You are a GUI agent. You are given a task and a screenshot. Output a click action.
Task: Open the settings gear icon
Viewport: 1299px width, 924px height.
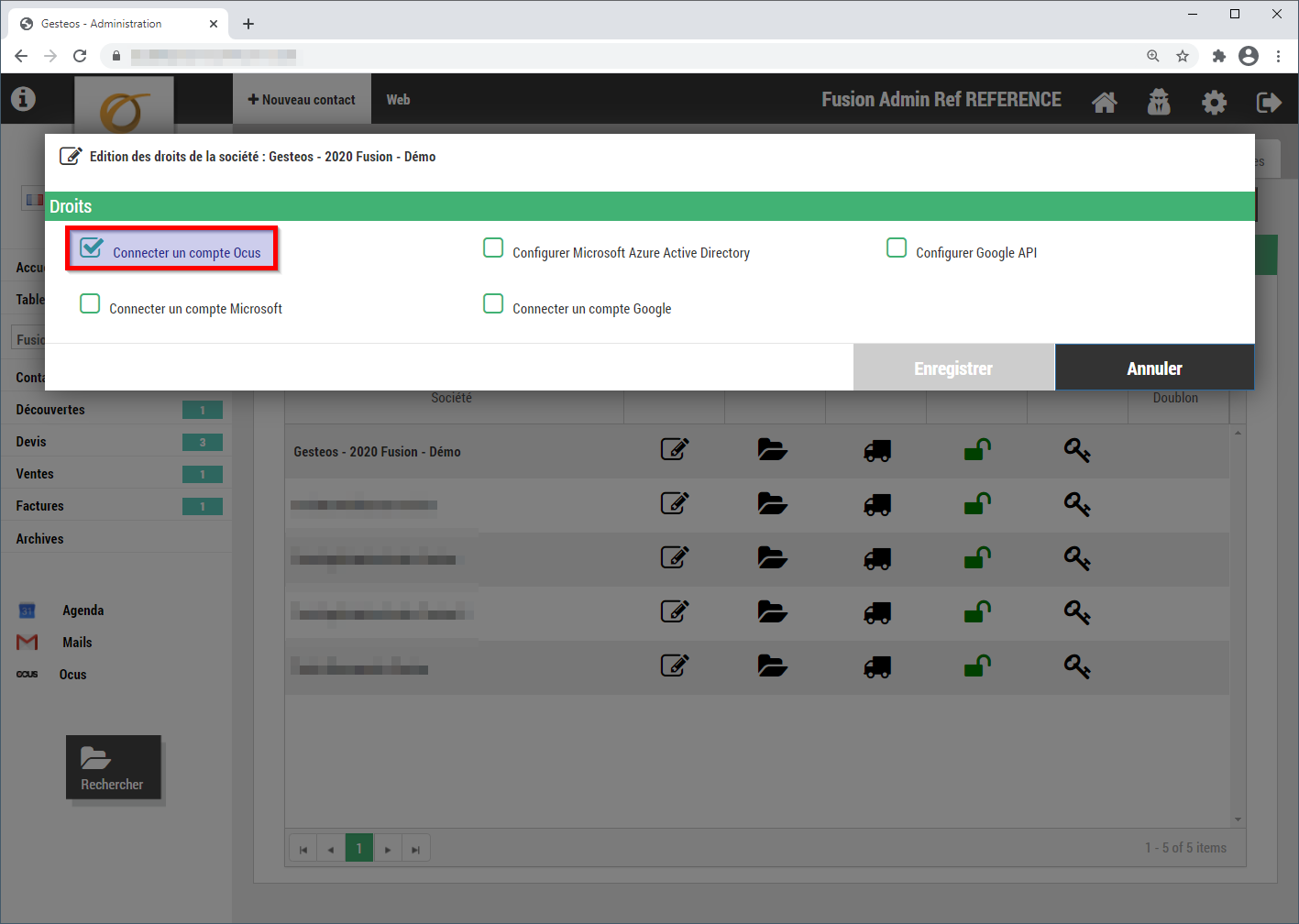click(x=1214, y=102)
